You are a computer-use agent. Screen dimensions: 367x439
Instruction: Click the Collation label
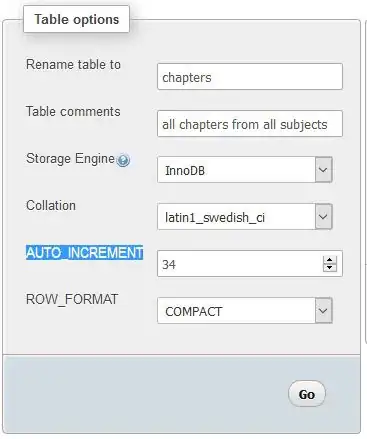51,205
